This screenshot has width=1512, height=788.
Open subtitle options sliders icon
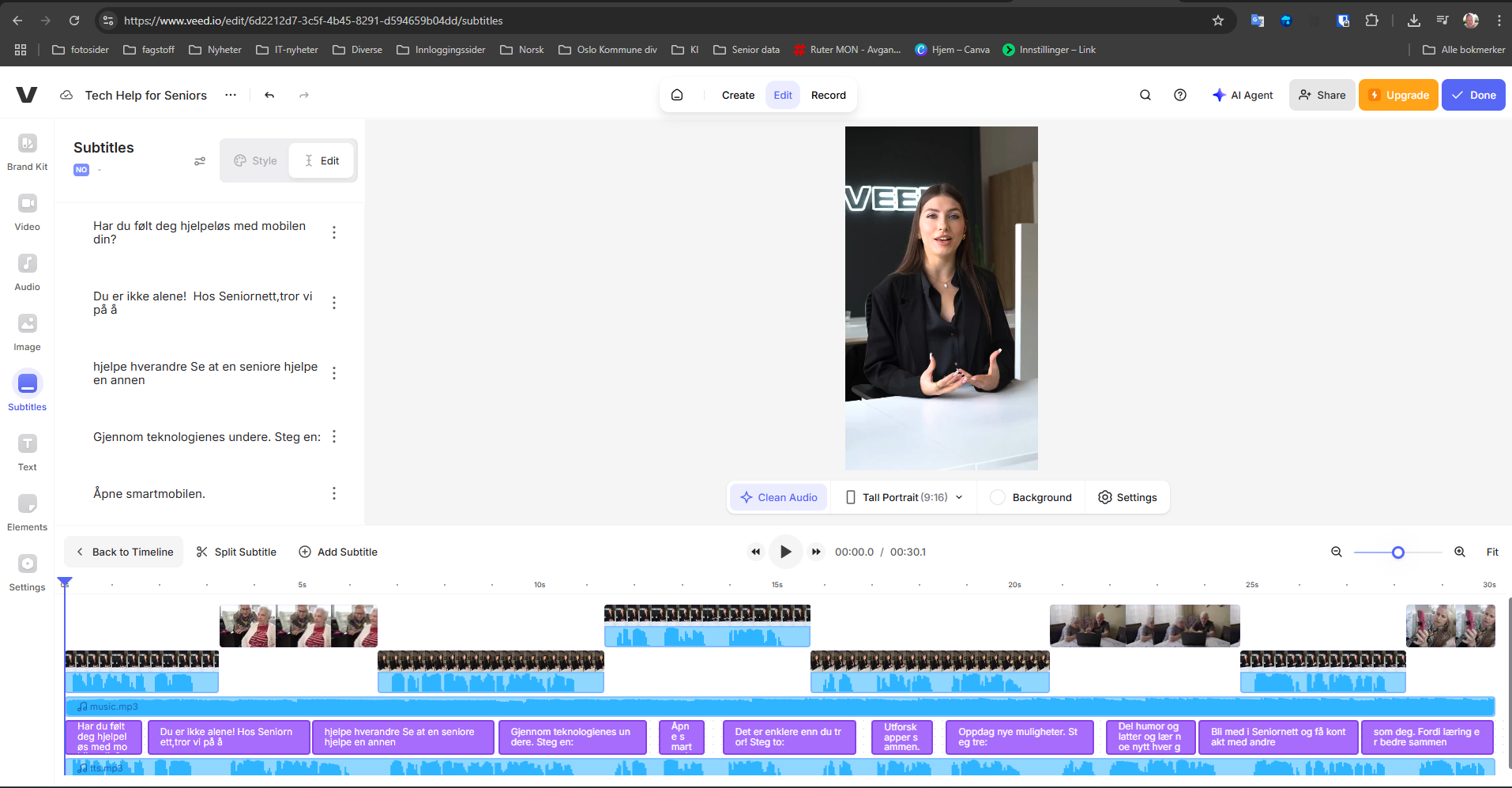click(x=200, y=161)
